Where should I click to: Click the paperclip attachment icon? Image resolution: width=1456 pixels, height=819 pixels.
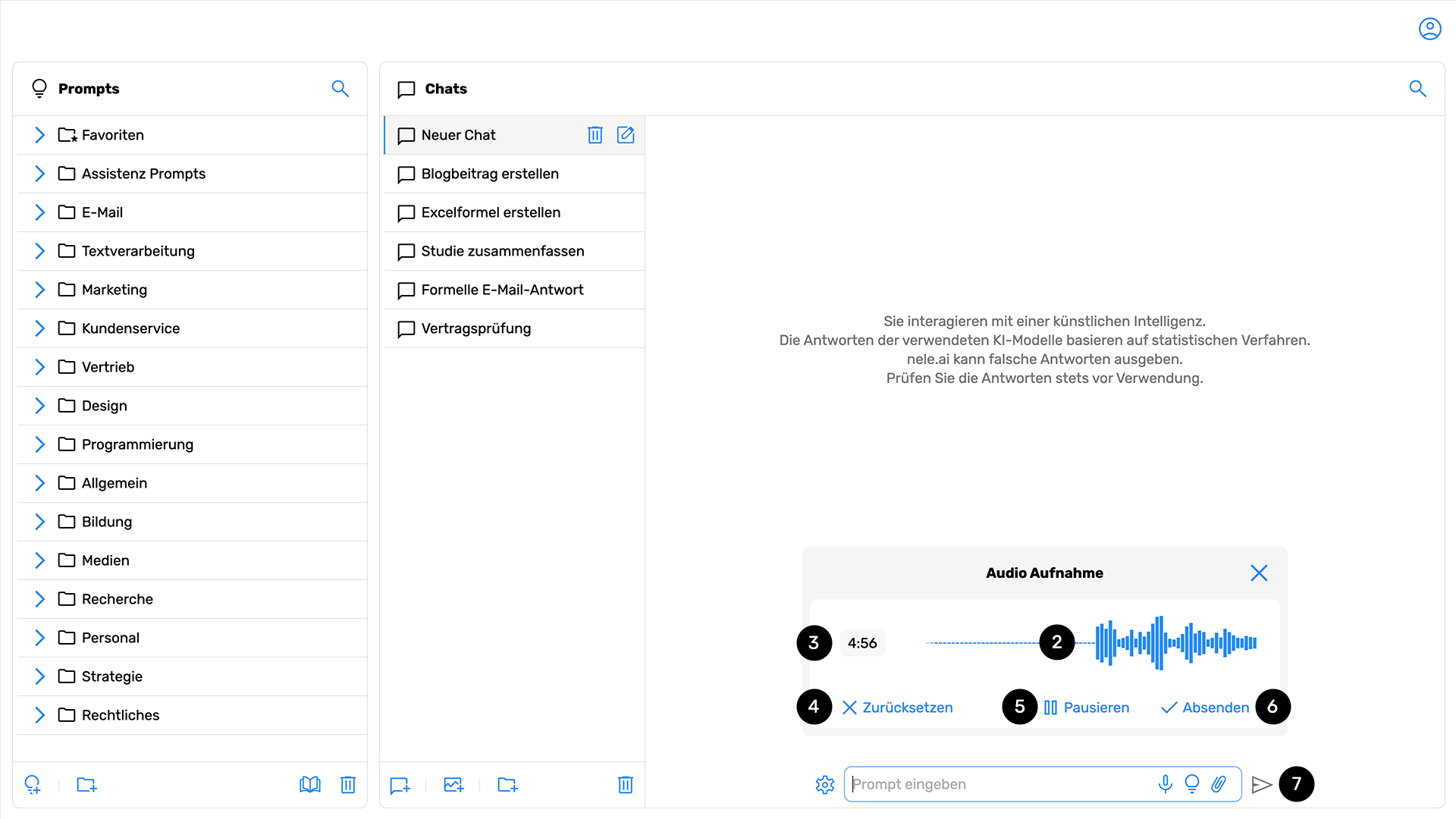pos(1219,784)
